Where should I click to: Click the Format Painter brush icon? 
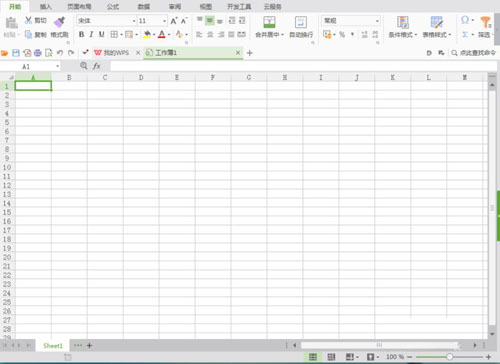click(59, 22)
